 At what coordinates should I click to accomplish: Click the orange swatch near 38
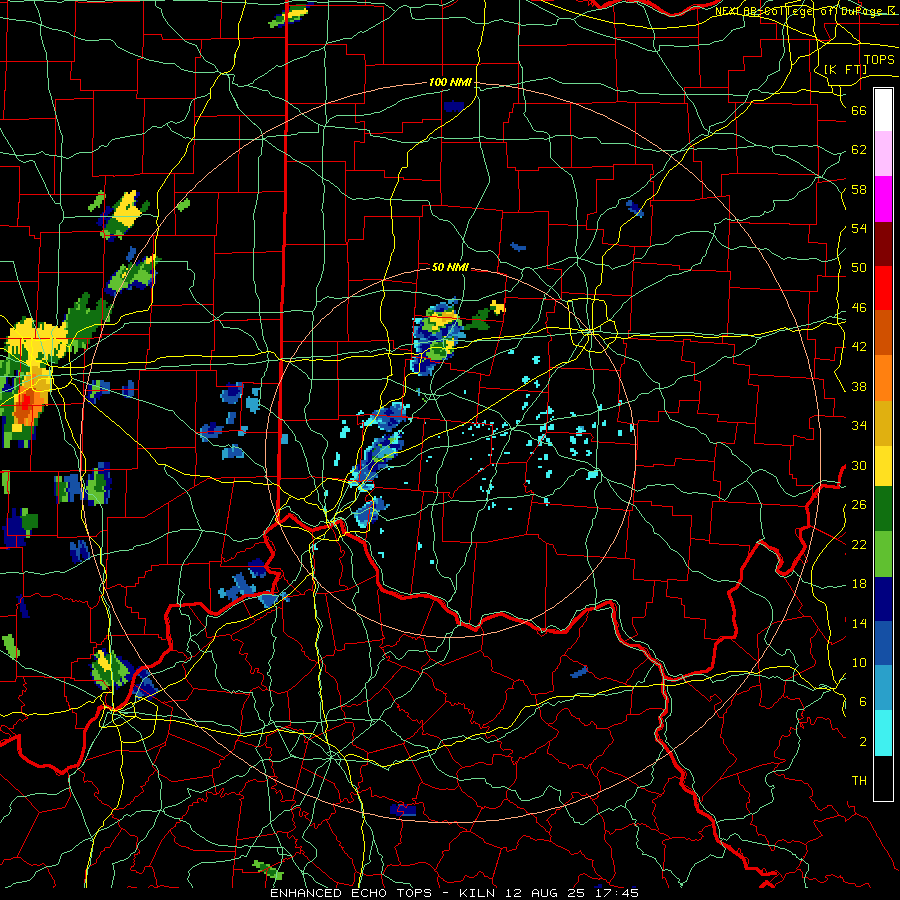coord(883,377)
